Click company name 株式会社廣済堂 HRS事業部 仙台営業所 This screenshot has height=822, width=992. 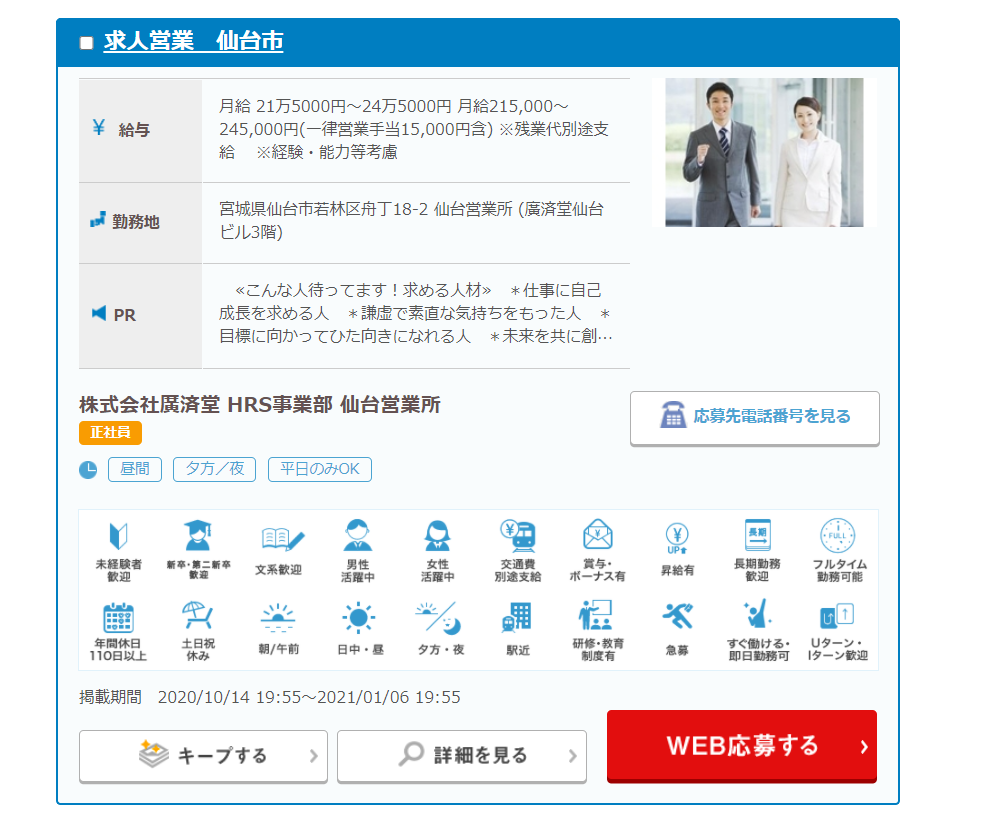(259, 405)
